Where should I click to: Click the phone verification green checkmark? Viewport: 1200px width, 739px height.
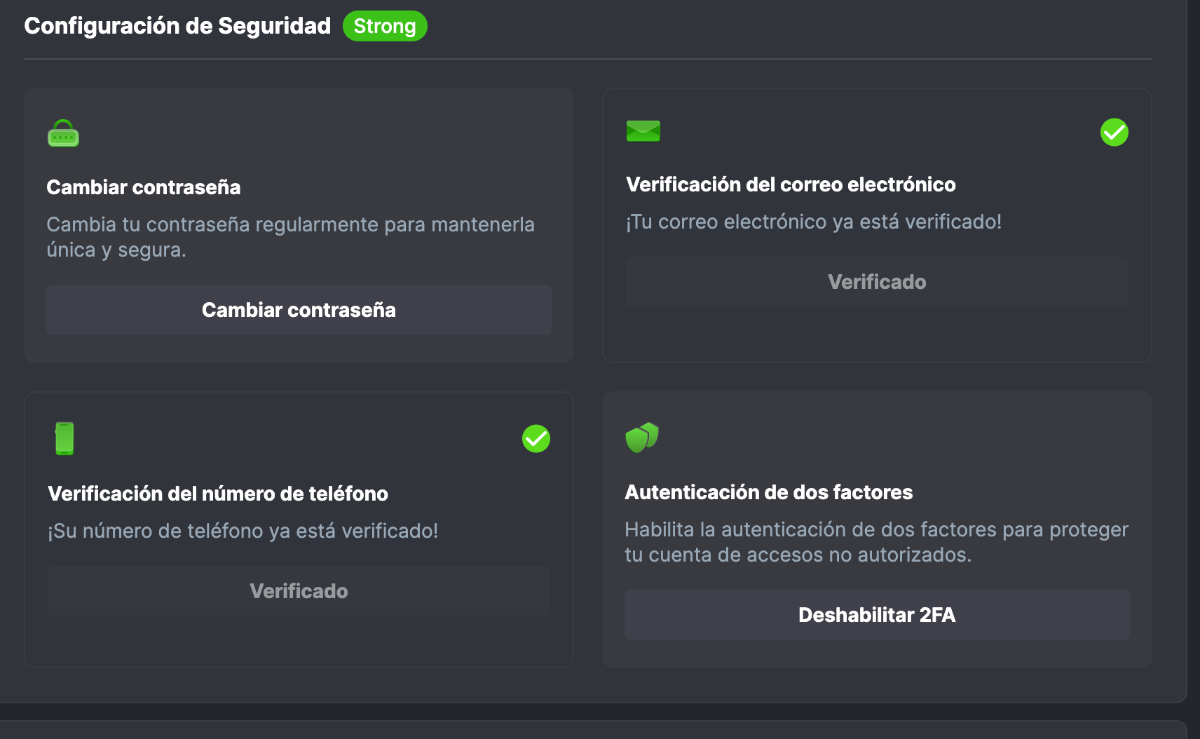click(536, 439)
